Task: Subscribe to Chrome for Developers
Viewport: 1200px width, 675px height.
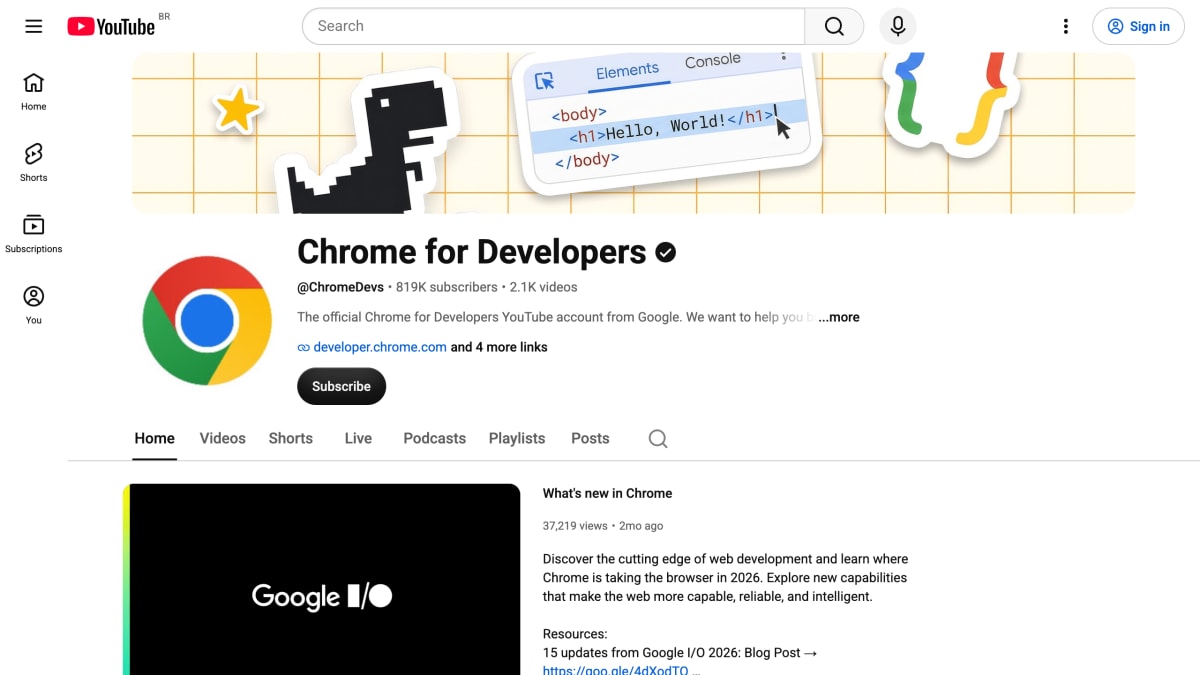Action: [x=341, y=386]
